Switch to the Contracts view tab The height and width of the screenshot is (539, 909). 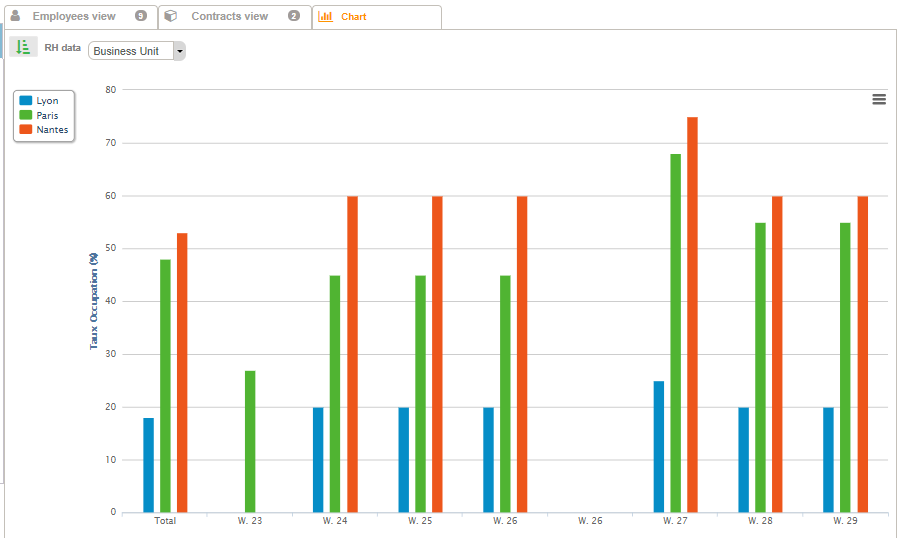[229, 17]
